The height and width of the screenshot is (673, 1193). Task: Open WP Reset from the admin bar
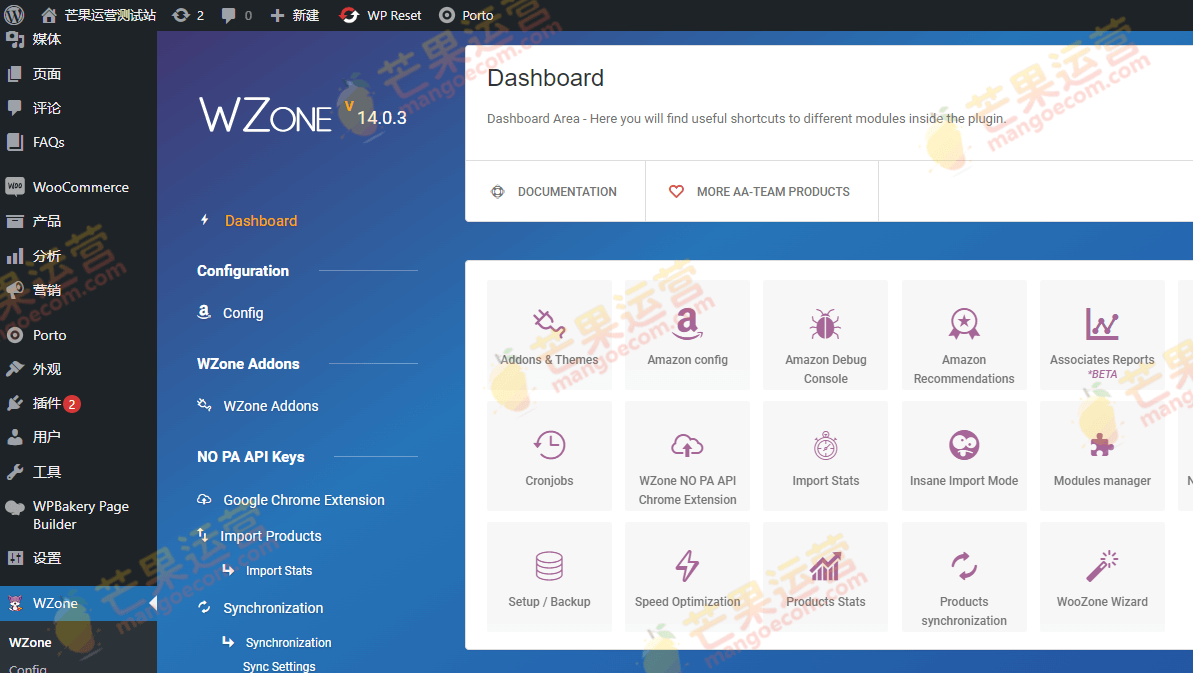coord(380,15)
